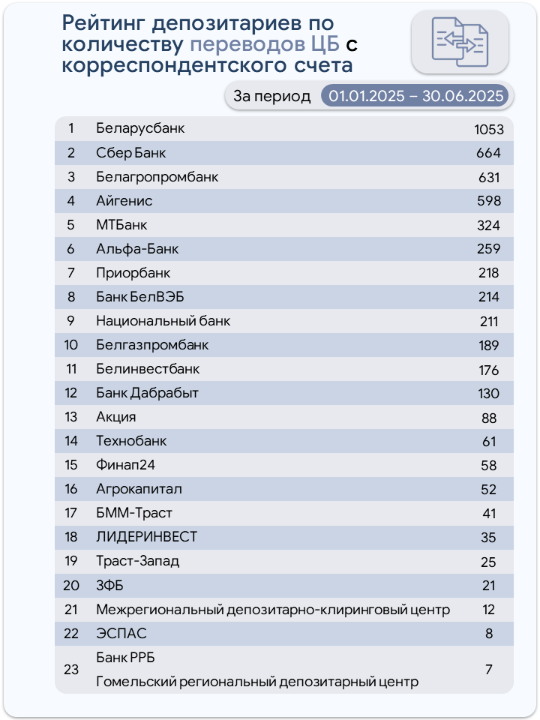
Task: Select the Национальный банк row
Action: pos(284,321)
